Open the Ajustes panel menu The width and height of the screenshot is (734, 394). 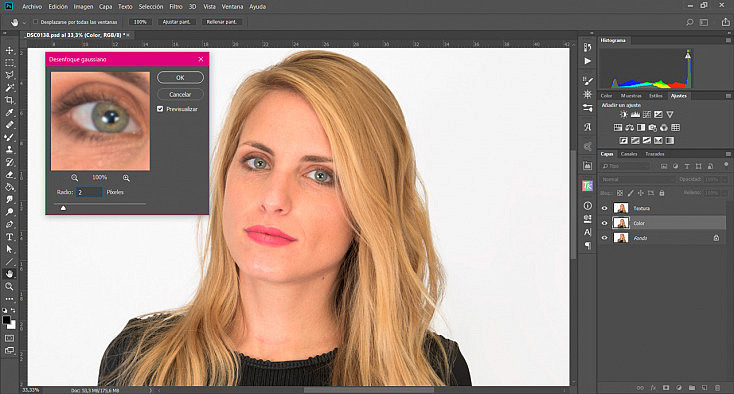728,96
